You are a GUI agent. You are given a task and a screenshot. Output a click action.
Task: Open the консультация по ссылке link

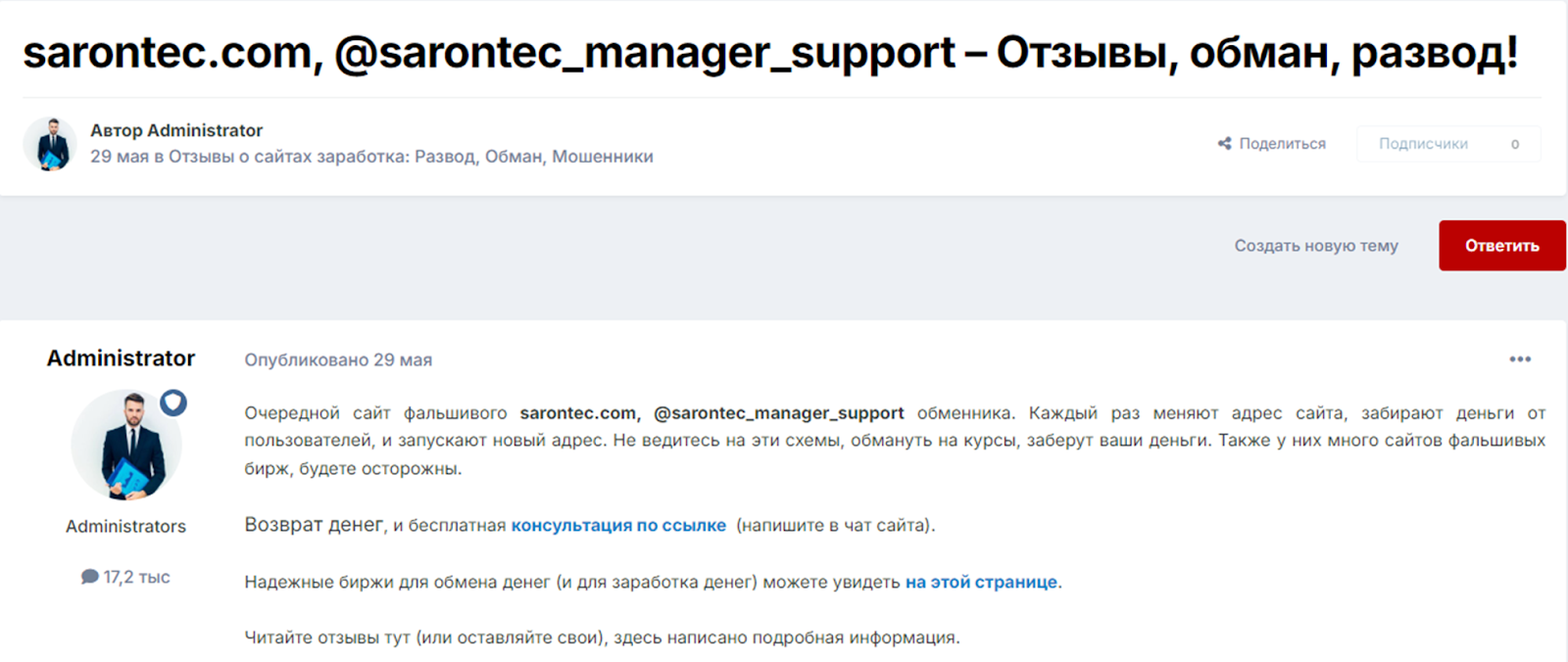point(617,525)
